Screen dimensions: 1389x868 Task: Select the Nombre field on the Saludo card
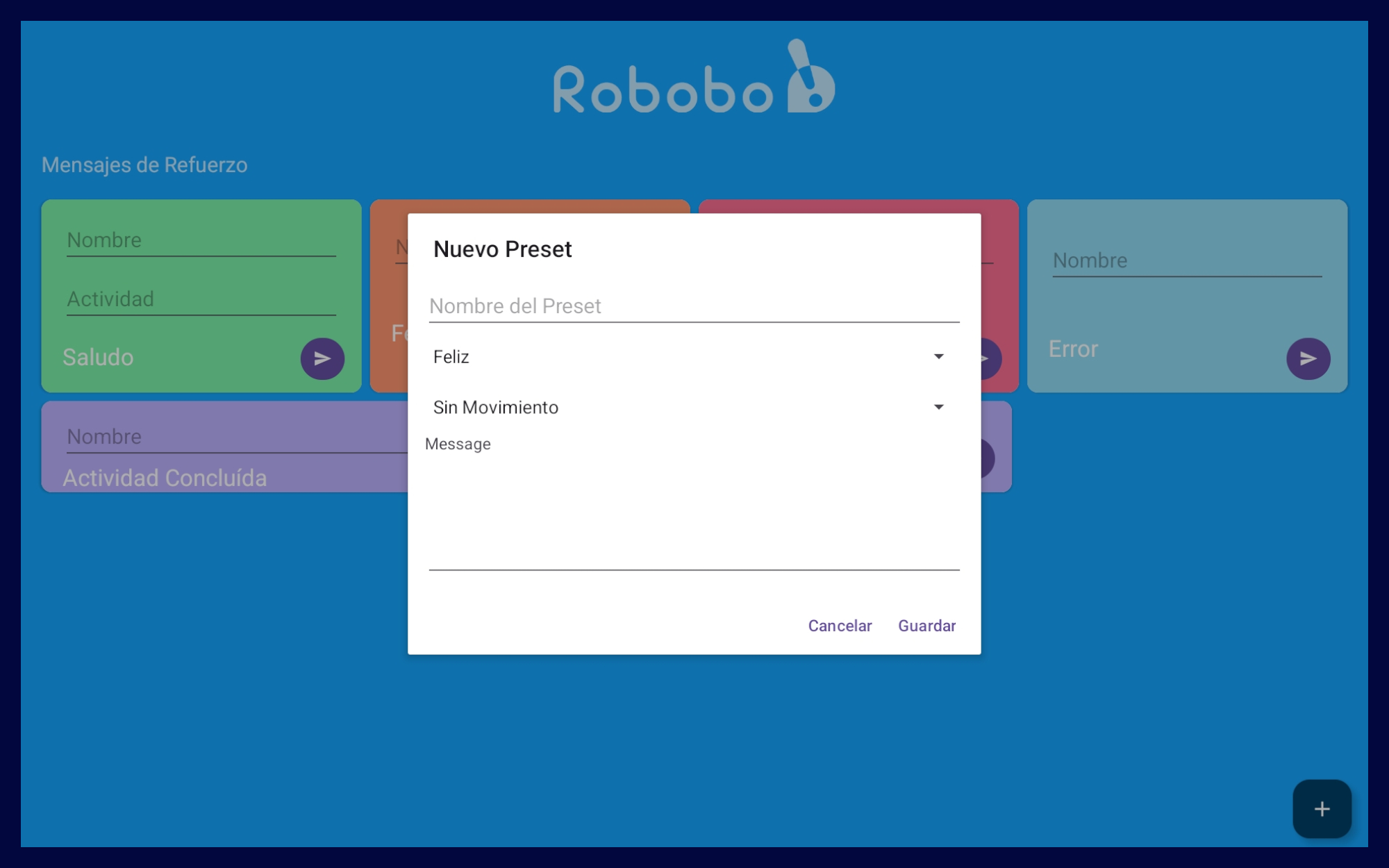coord(200,240)
